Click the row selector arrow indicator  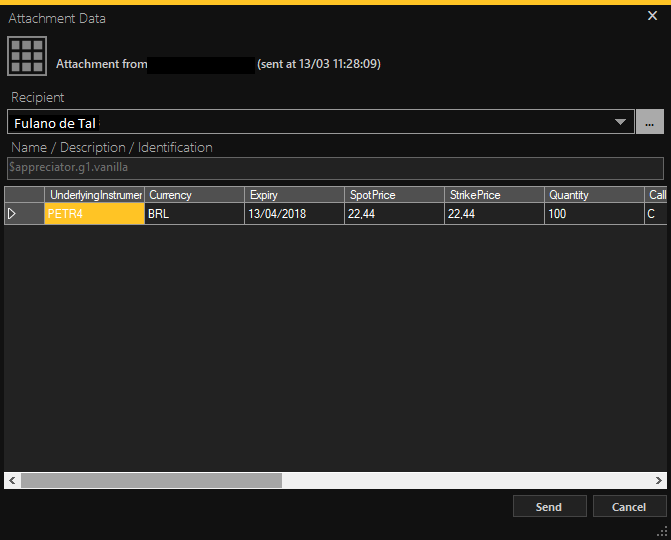pos(13,214)
